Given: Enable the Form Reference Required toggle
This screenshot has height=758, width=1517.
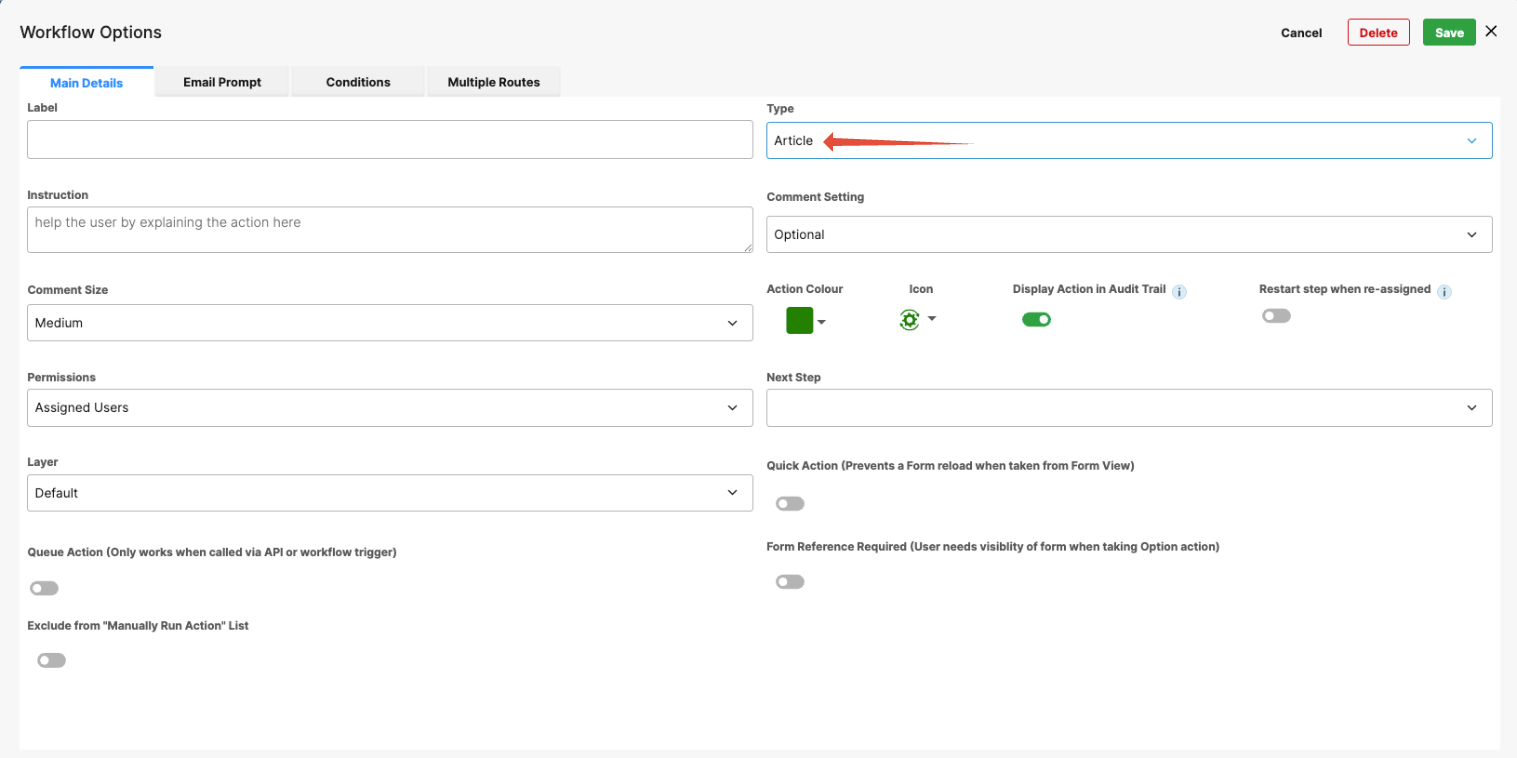Looking at the screenshot, I should pos(790,581).
